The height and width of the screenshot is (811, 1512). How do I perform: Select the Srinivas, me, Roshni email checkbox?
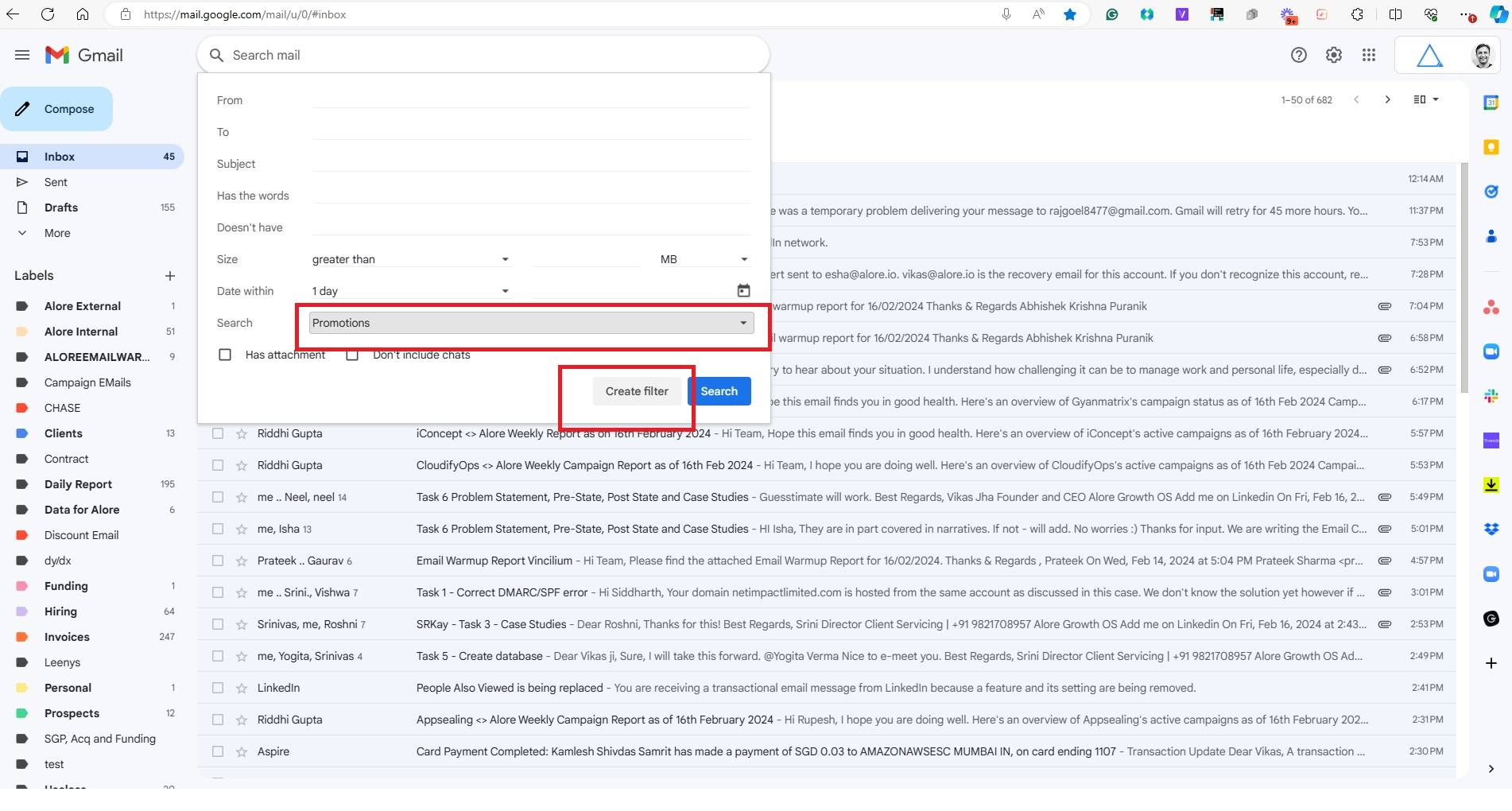[x=218, y=624]
